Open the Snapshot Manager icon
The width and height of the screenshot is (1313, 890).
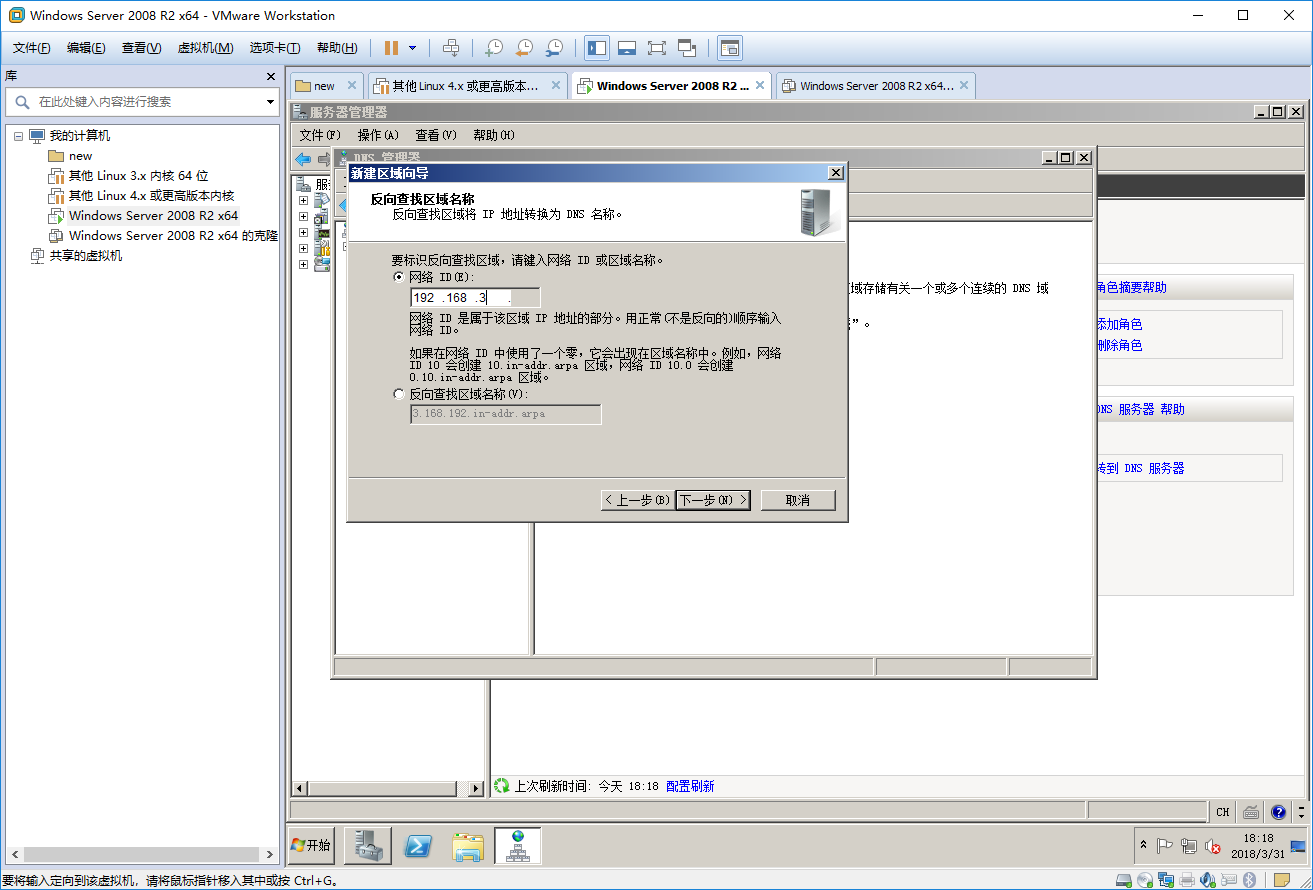(555, 47)
